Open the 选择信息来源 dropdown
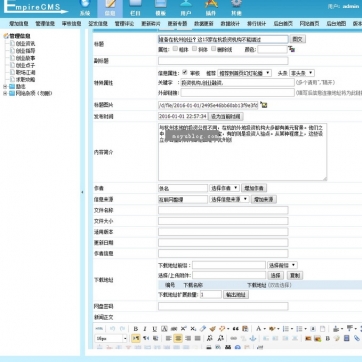Viewport: 362px width, 362px height. click(229, 199)
